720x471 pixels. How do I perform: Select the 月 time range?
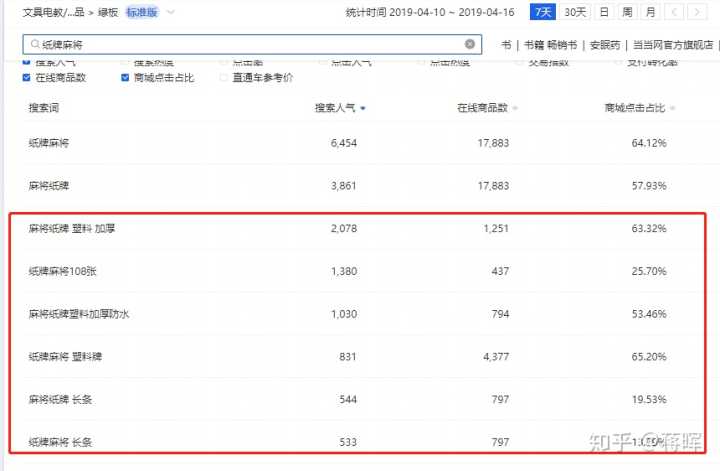tap(650, 12)
